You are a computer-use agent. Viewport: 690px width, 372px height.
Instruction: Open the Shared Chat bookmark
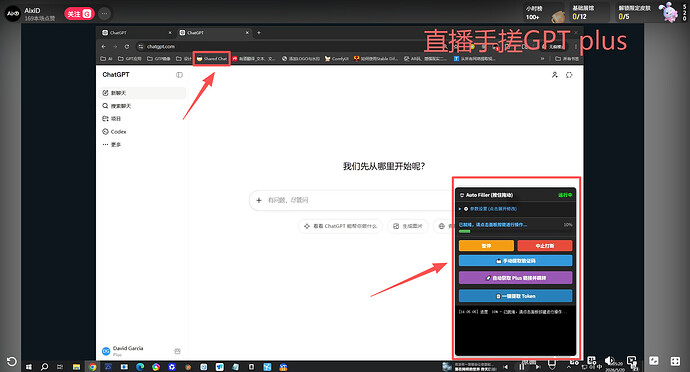[x=212, y=59]
